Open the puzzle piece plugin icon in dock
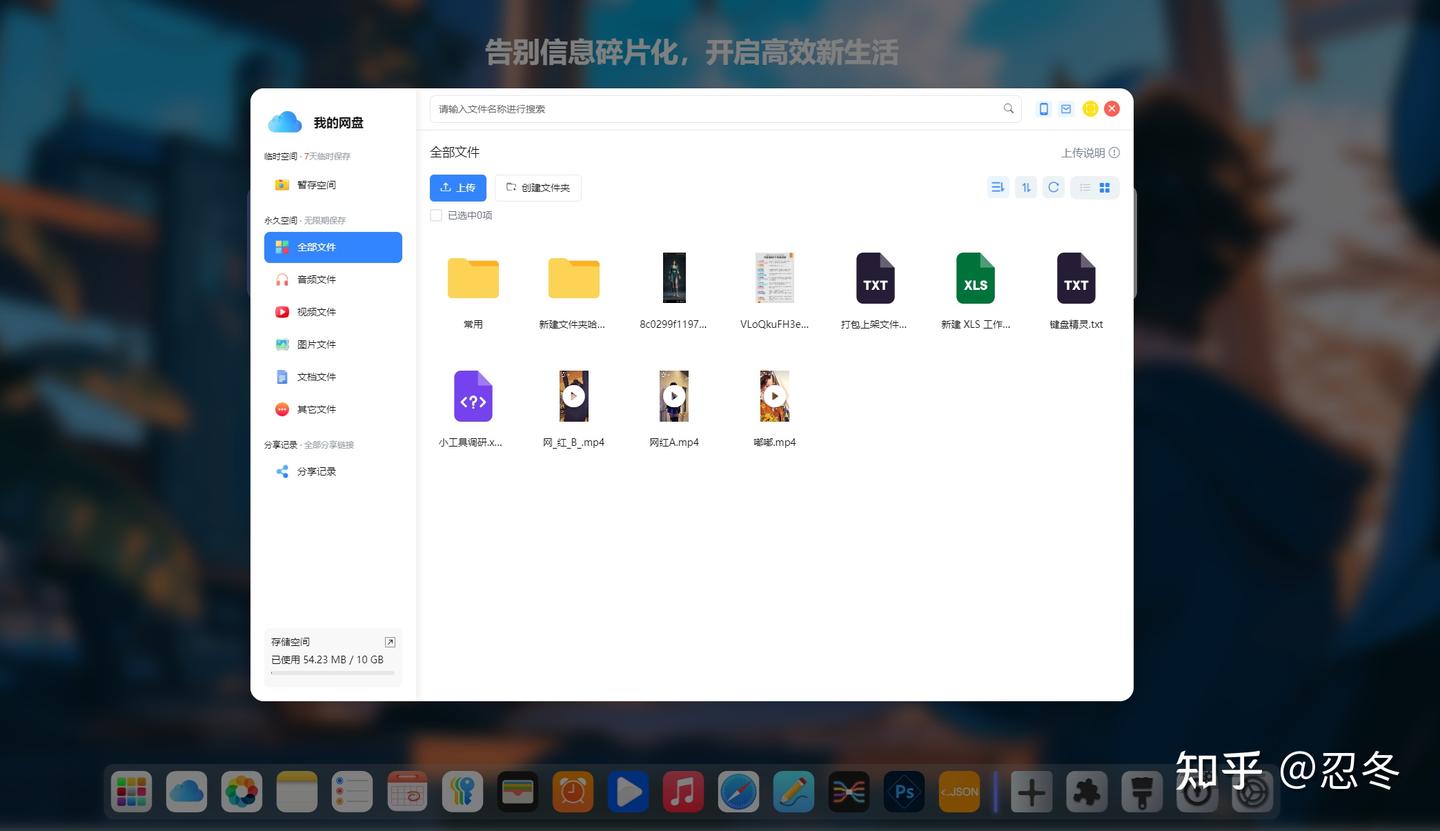 click(1086, 794)
